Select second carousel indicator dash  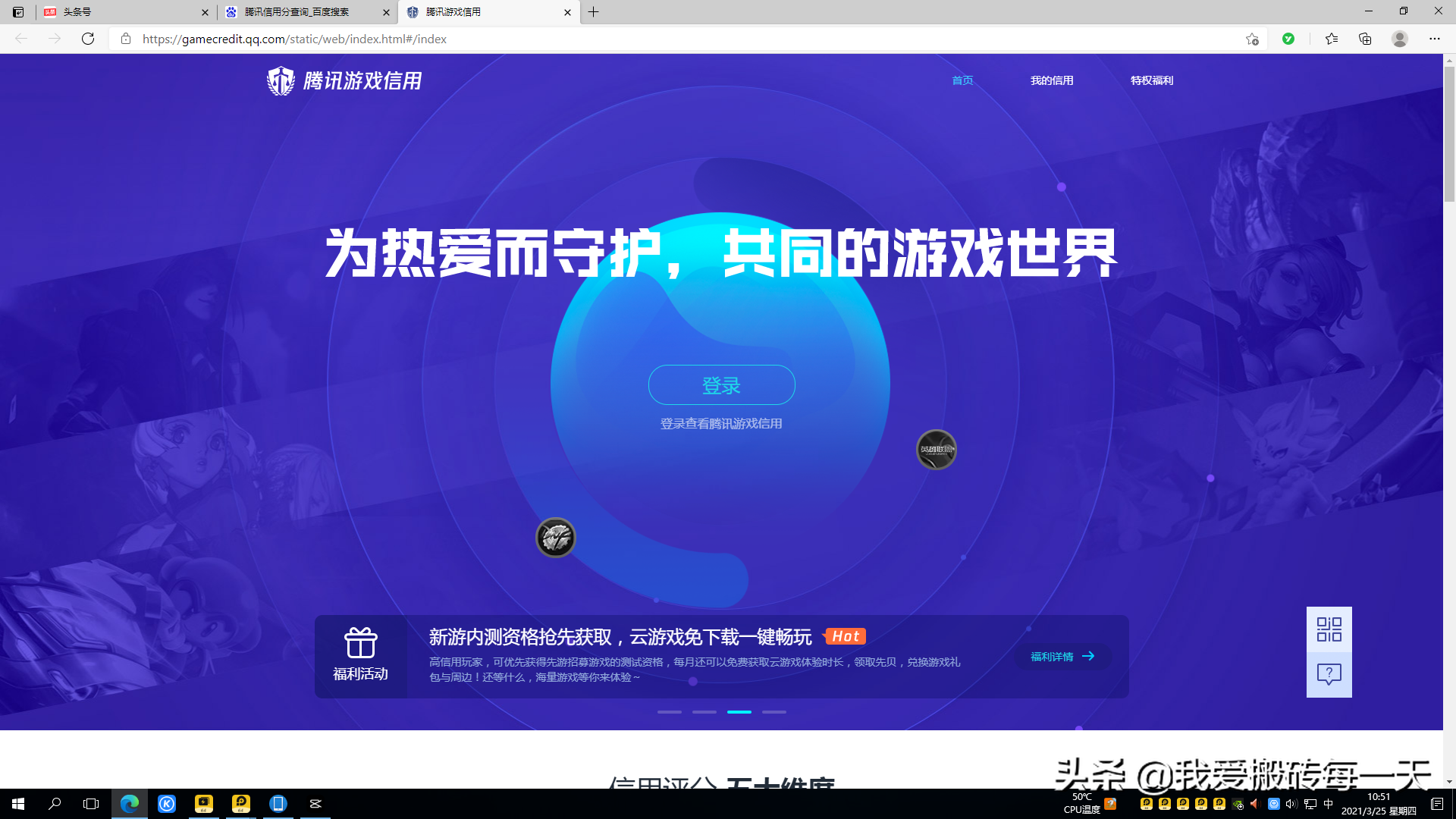[x=704, y=712]
